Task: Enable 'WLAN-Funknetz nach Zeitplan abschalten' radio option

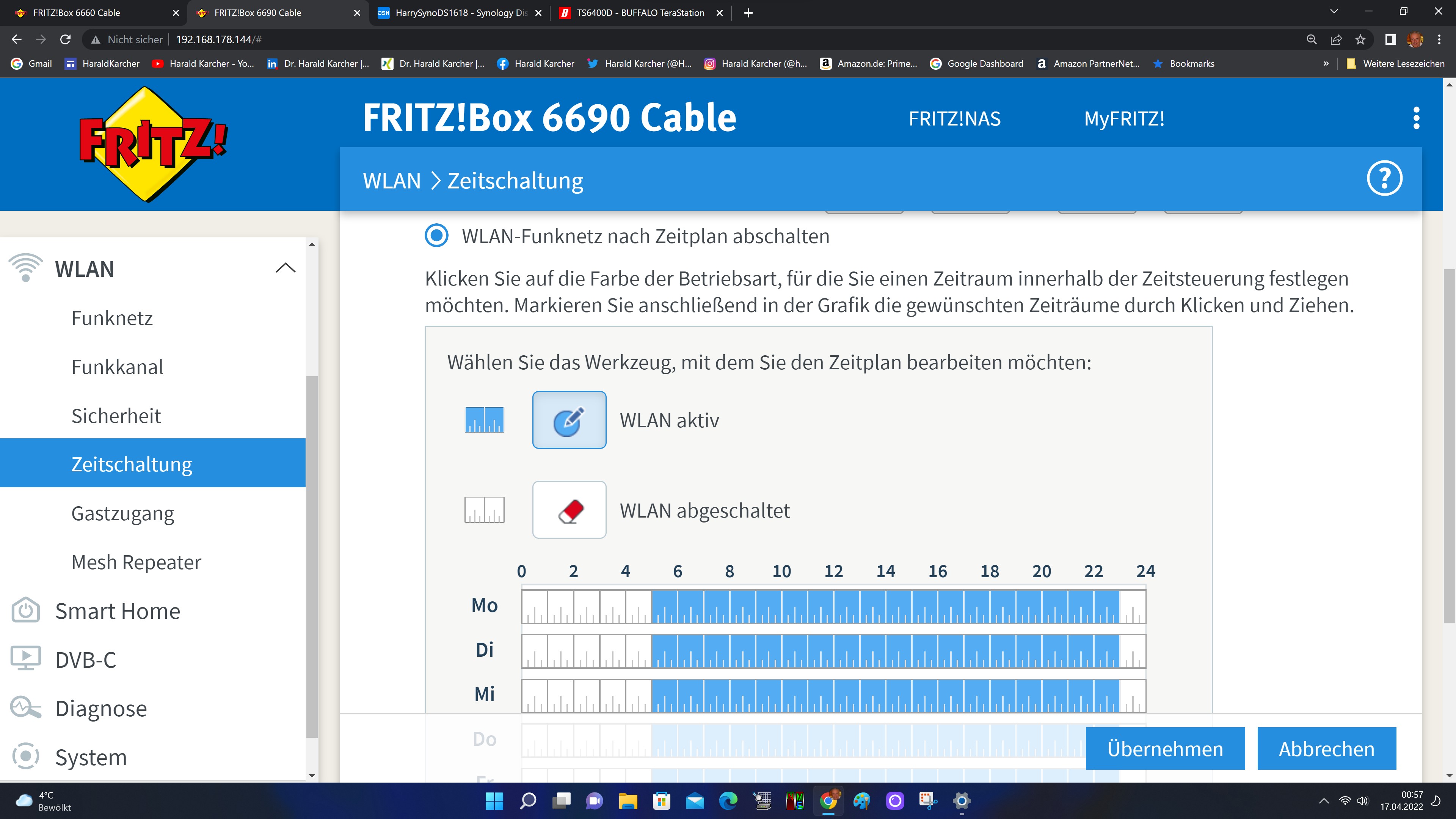Action: 436,236
